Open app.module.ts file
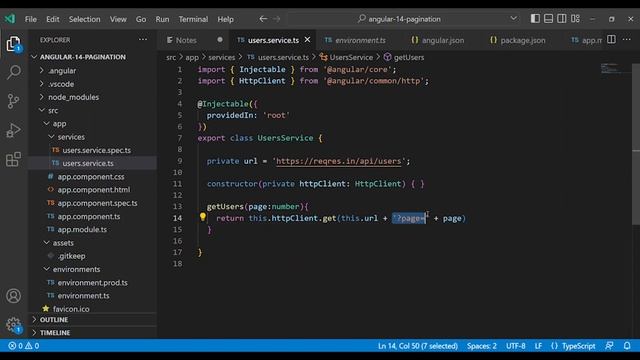Image resolution: width=640 pixels, height=360 pixels. 92,229
